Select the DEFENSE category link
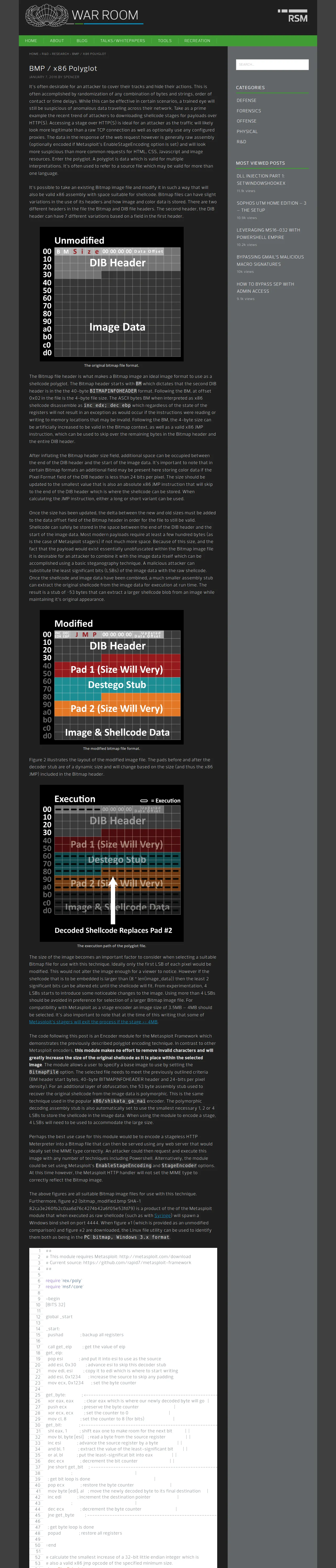The width and height of the screenshot is (336, 1568). (x=246, y=100)
